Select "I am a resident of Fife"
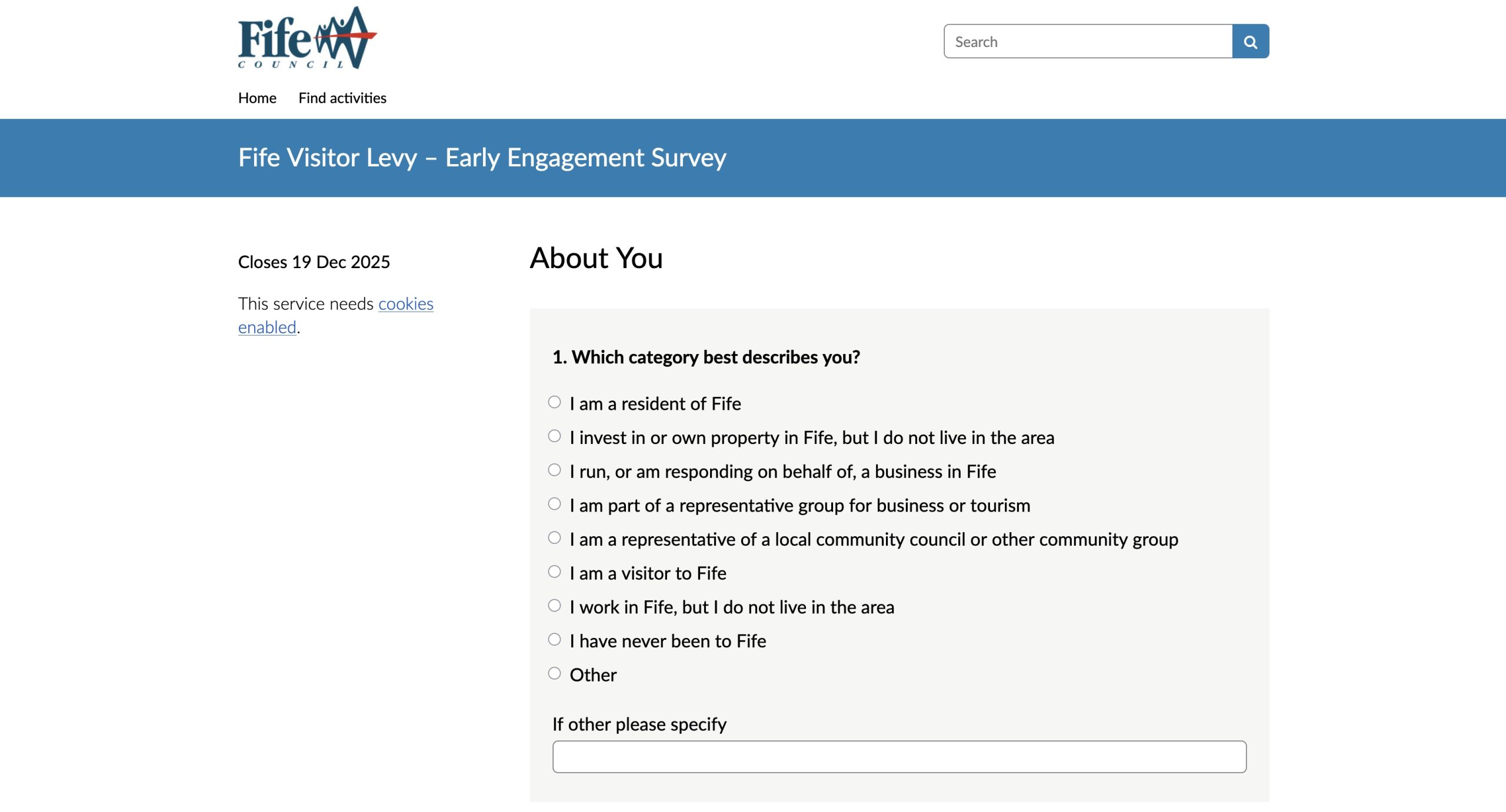1506x812 pixels. [554, 403]
